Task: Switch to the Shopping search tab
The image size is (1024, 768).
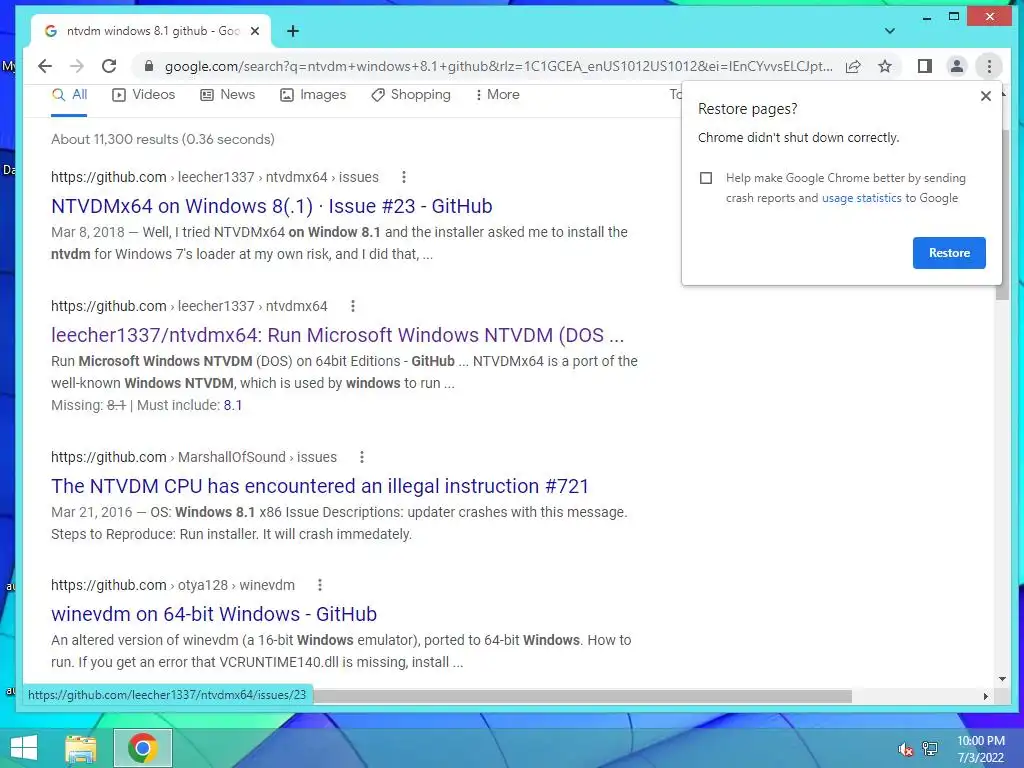Action: pyautogui.click(x=411, y=95)
